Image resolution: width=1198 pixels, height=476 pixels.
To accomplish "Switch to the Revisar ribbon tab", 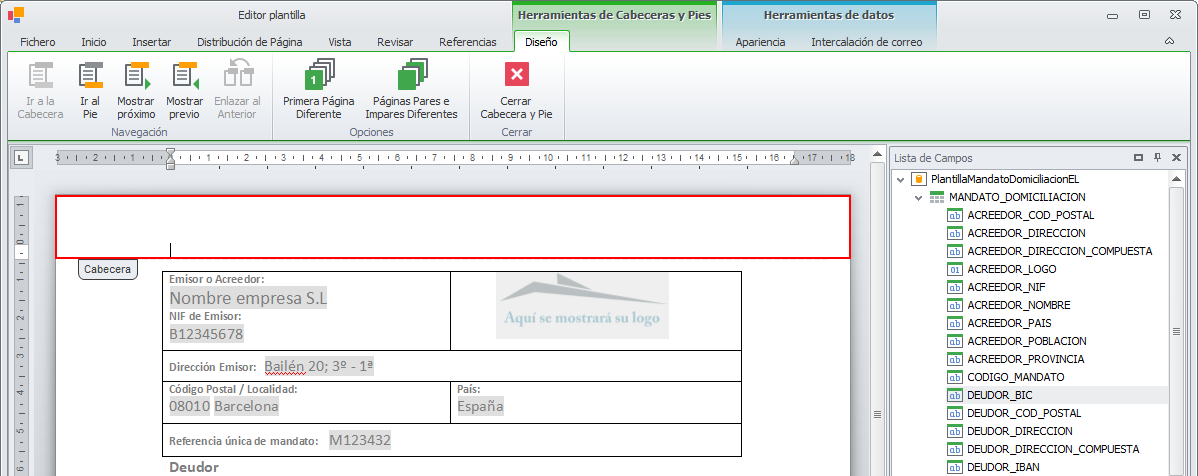I will 395,42.
